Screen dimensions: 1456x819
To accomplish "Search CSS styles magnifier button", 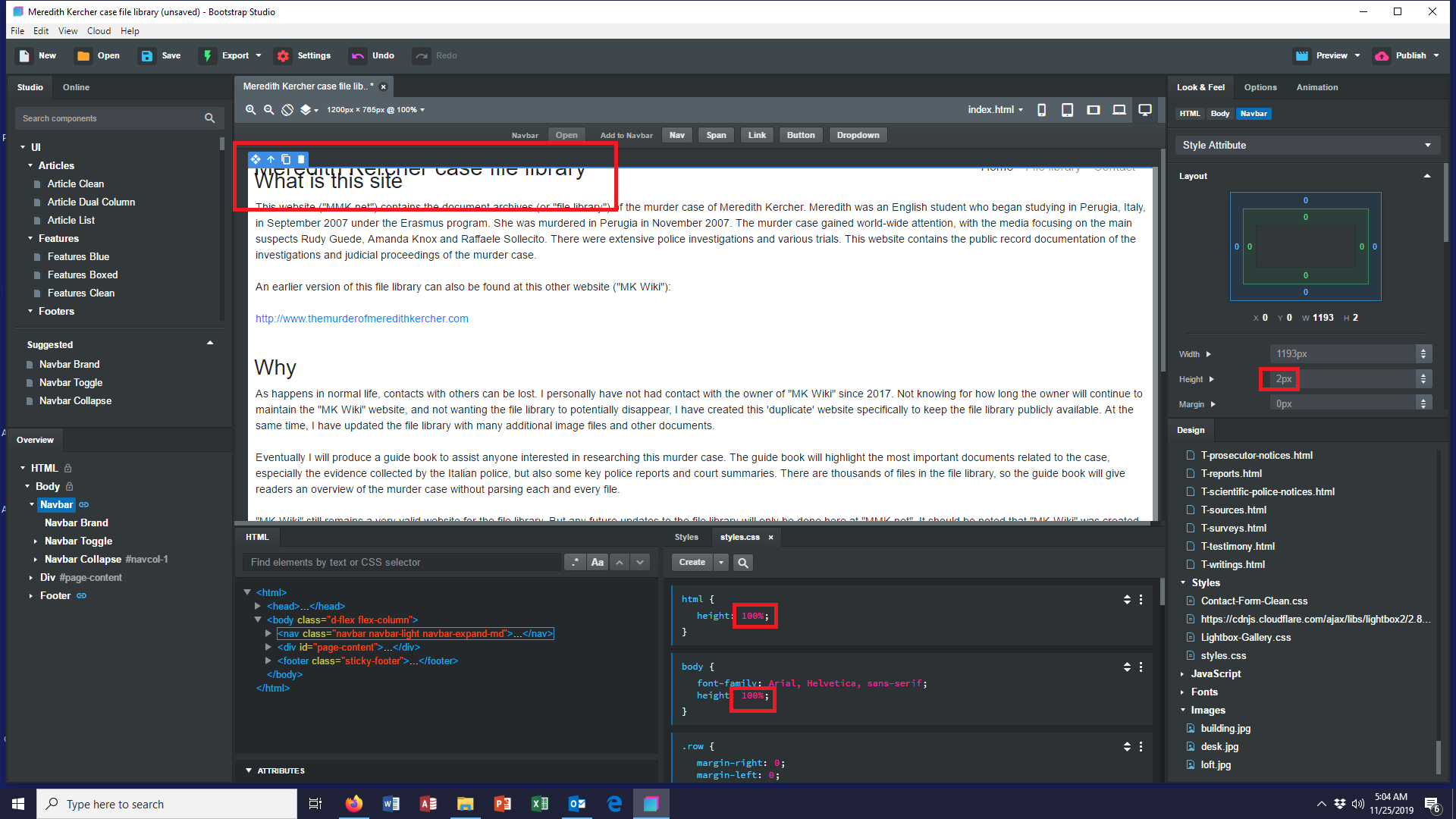I will (743, 563).
